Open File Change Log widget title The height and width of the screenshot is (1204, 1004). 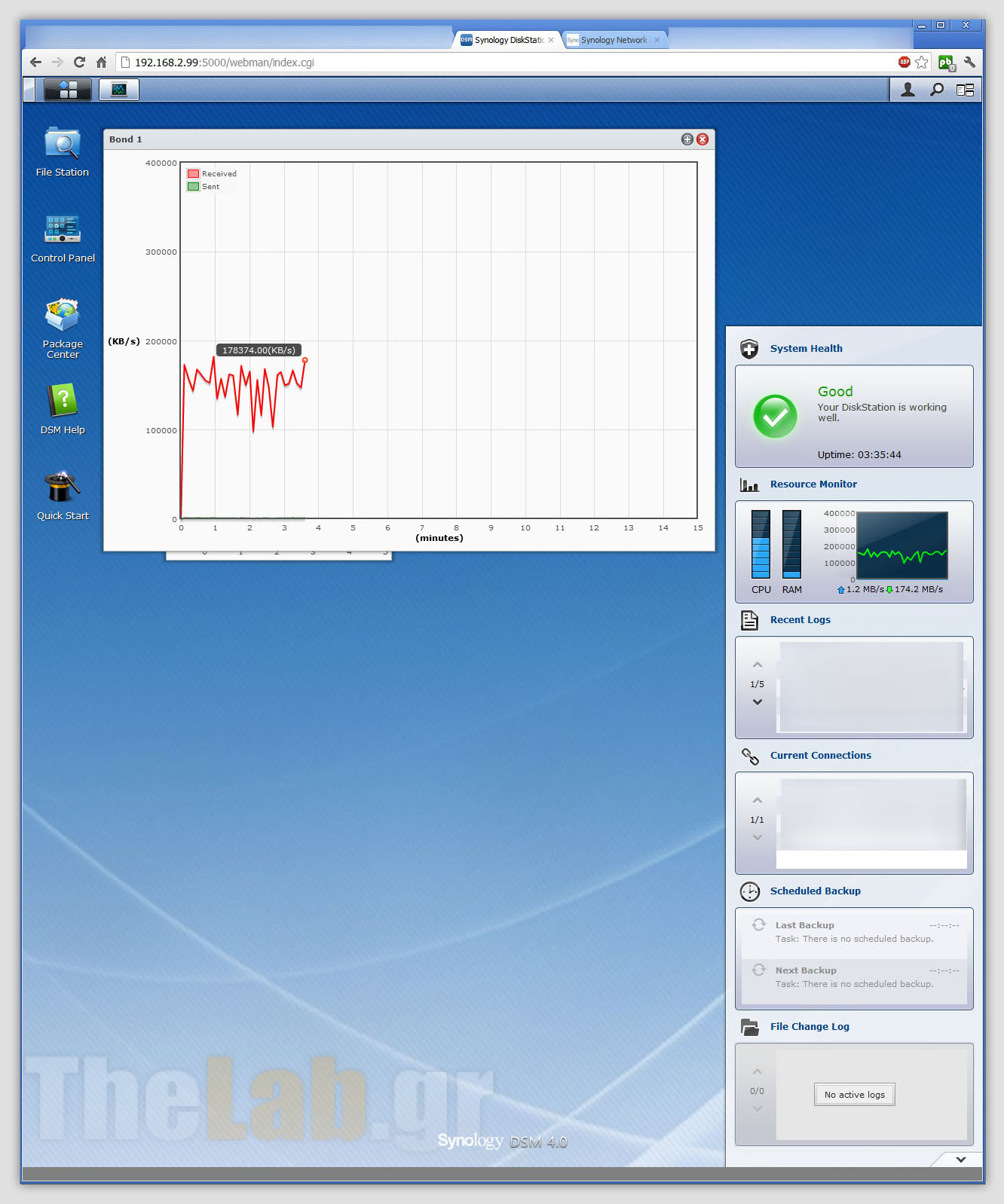click(x=810, y=1026)
